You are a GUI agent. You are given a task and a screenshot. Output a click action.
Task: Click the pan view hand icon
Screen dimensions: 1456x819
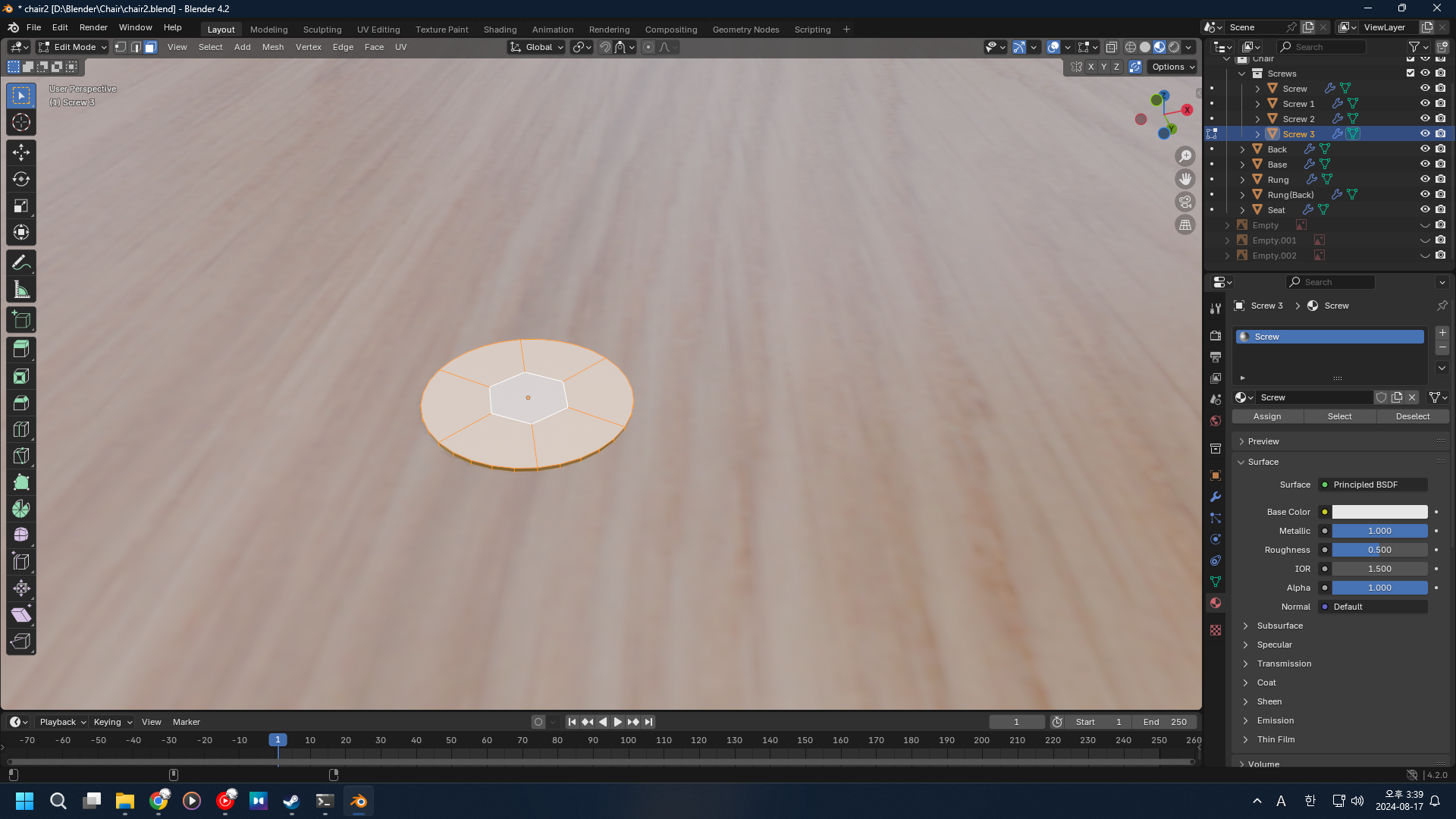pos(1185,179)
